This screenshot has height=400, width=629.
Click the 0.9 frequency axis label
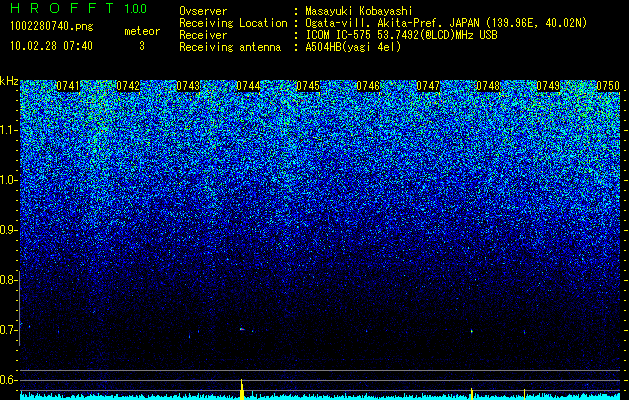coord(9,230)
